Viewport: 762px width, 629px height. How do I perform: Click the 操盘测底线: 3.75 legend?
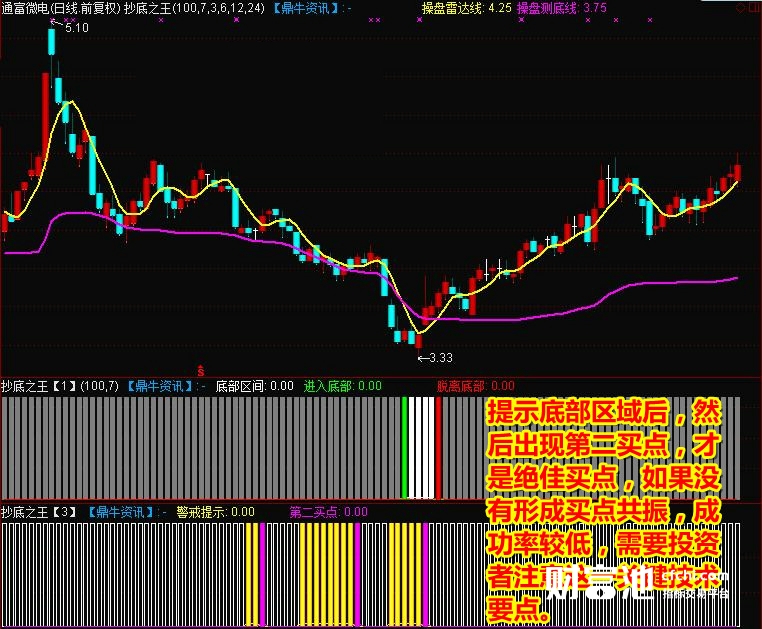(x=561, y=8)
